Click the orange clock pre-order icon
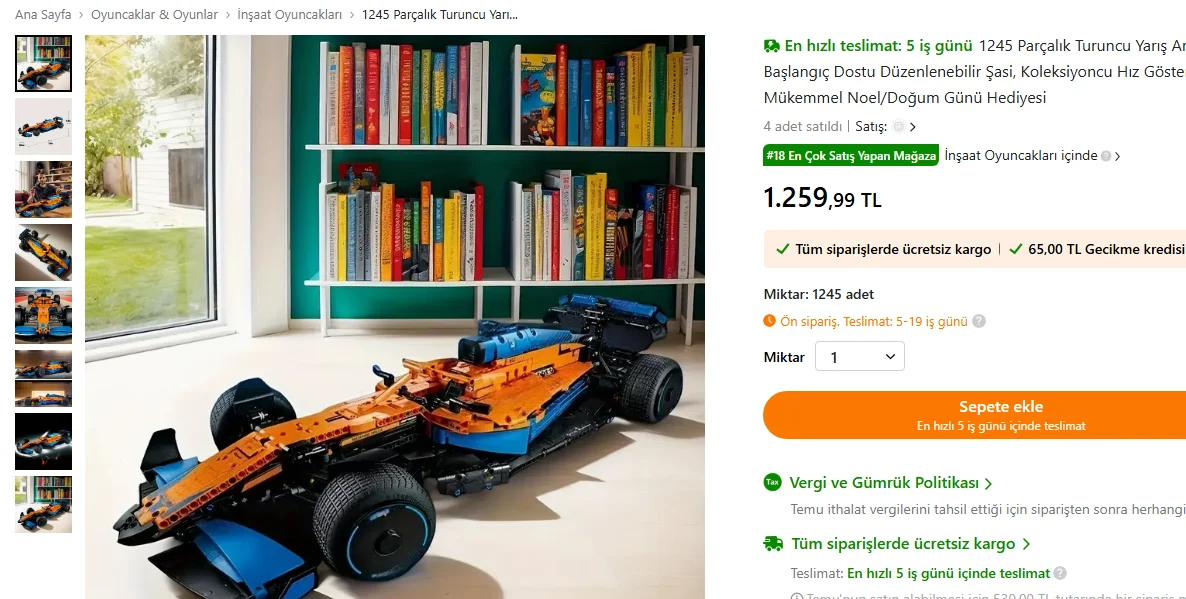The width and height of the screenshot is (1186, 599). point(769,321)
